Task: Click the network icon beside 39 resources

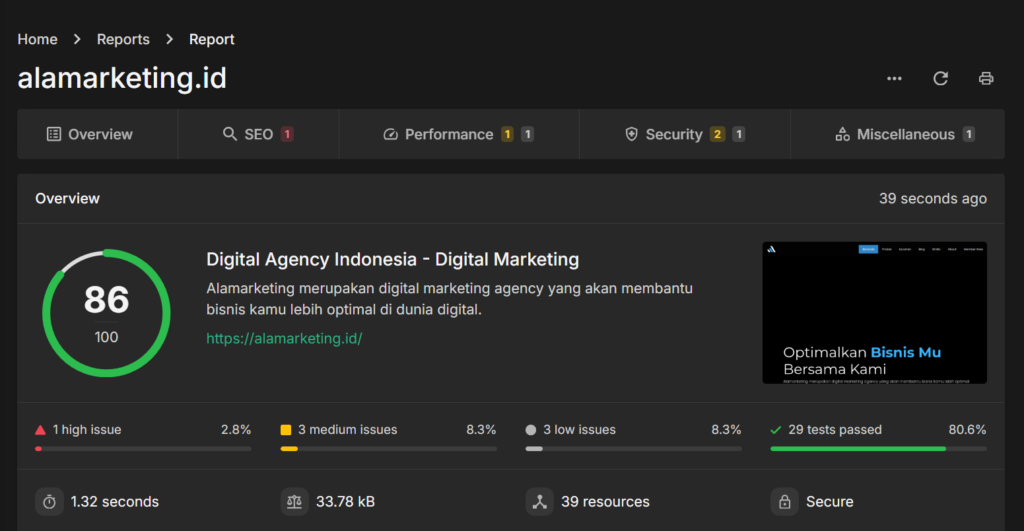Action: point(539,502)
